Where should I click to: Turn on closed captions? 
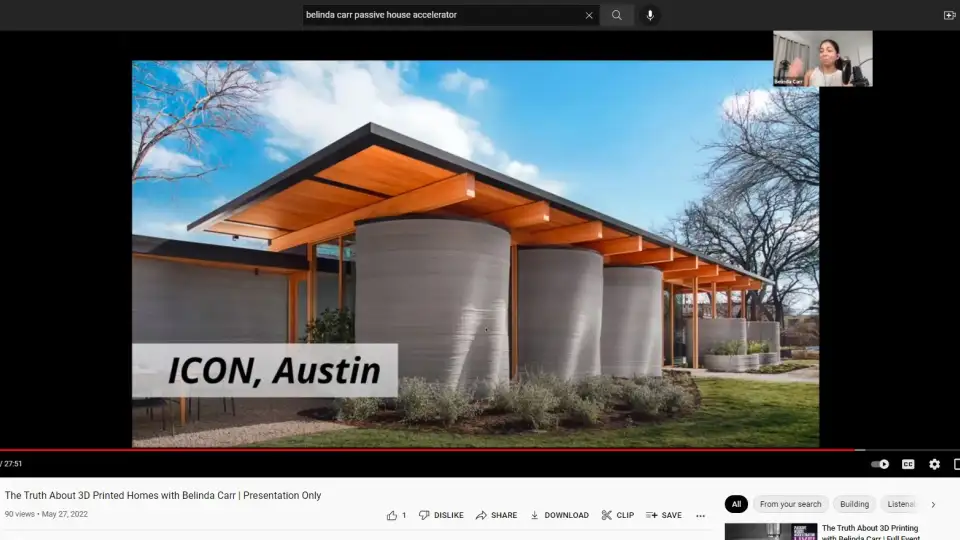click(908, 464)
